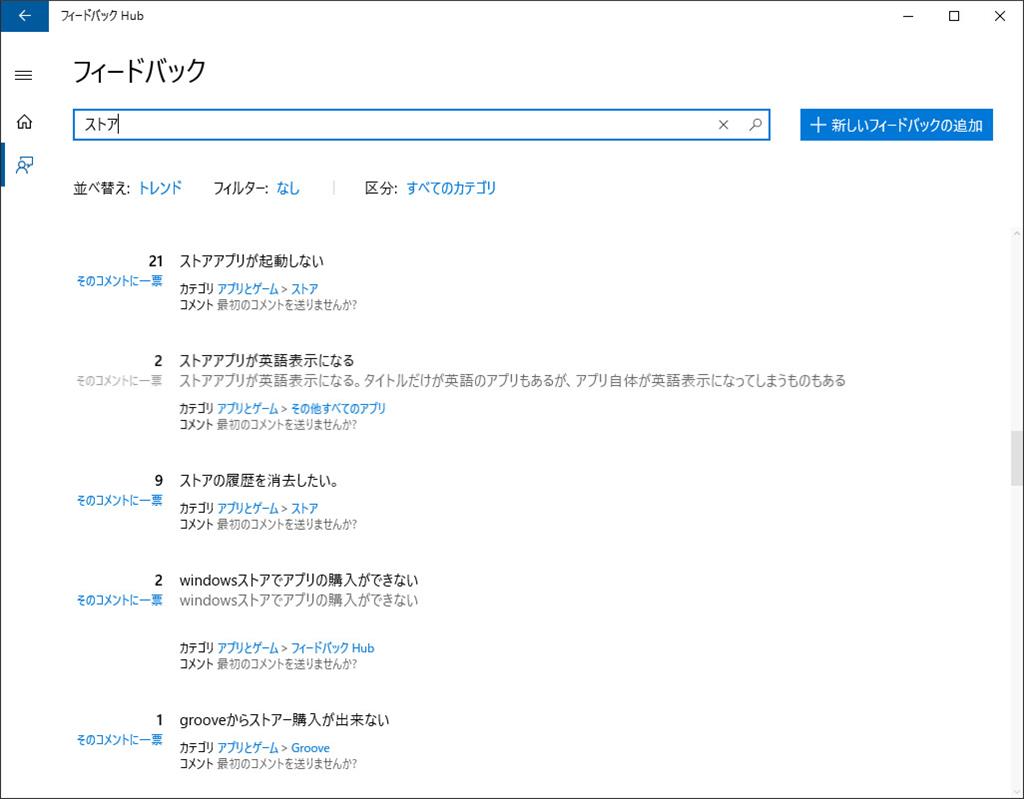The image size is (1024, 799).
Task: Run search with magnifier icon
Action: click(755, 125)
